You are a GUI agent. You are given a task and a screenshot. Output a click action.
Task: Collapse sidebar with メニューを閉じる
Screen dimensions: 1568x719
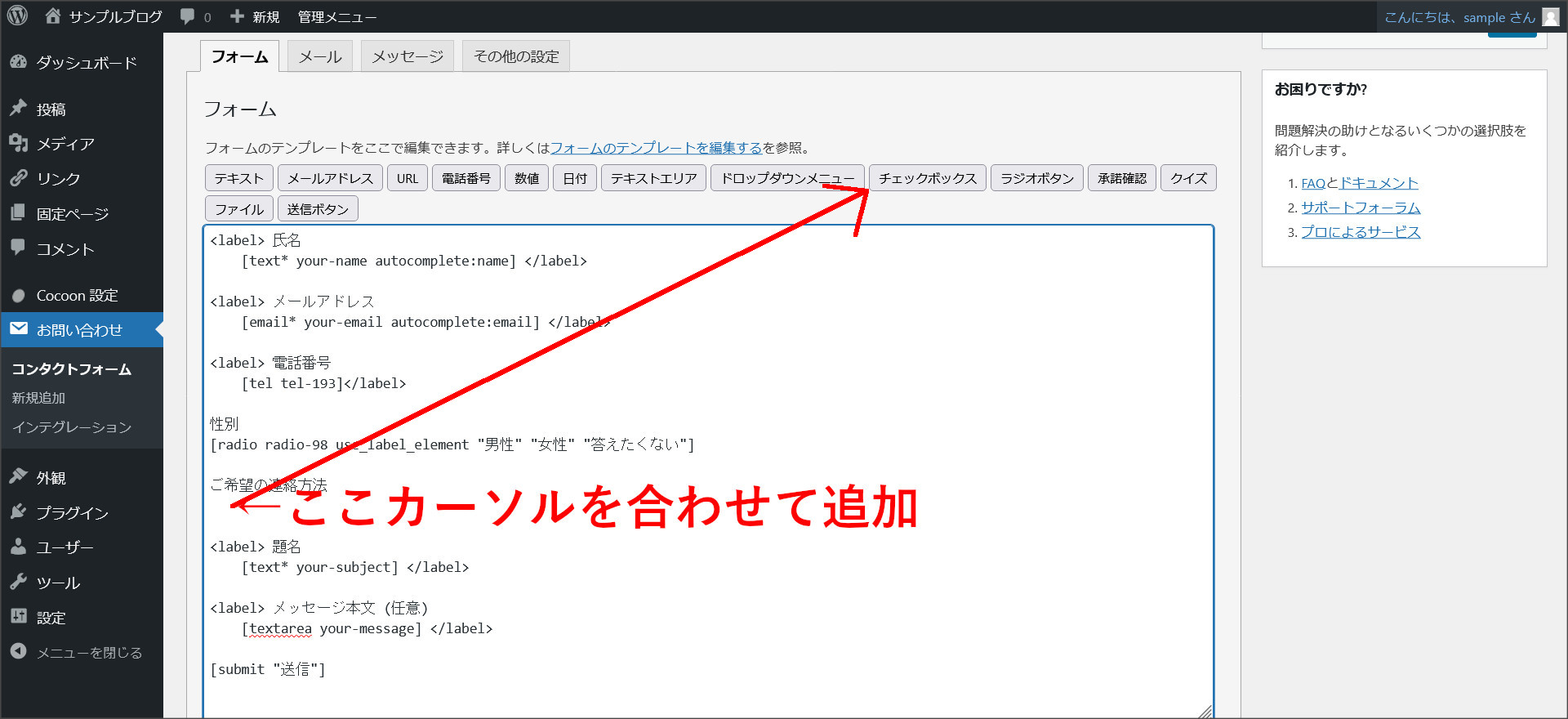(x=88, y=653)
